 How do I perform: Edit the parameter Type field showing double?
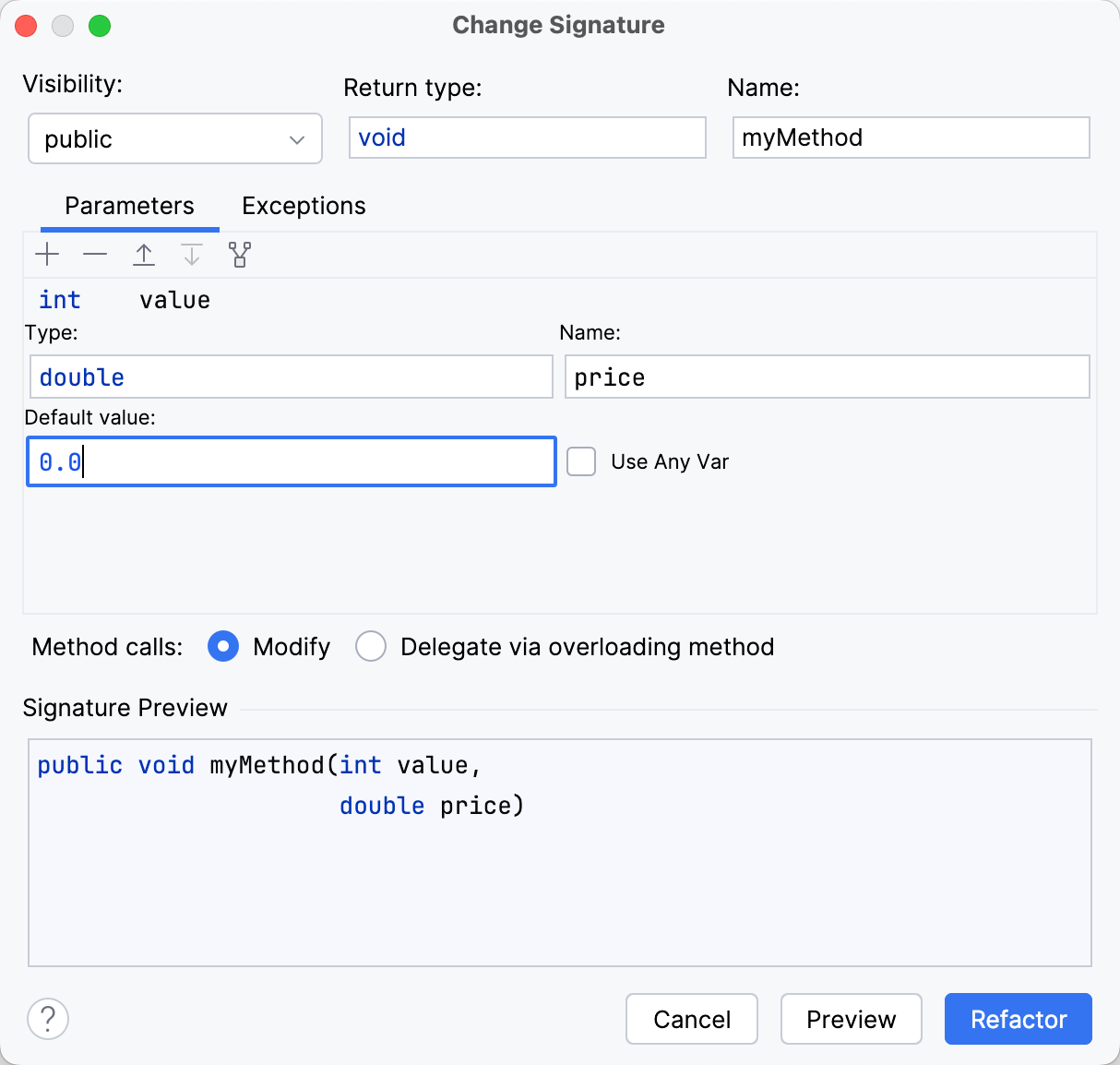click(x=291, y=377)
